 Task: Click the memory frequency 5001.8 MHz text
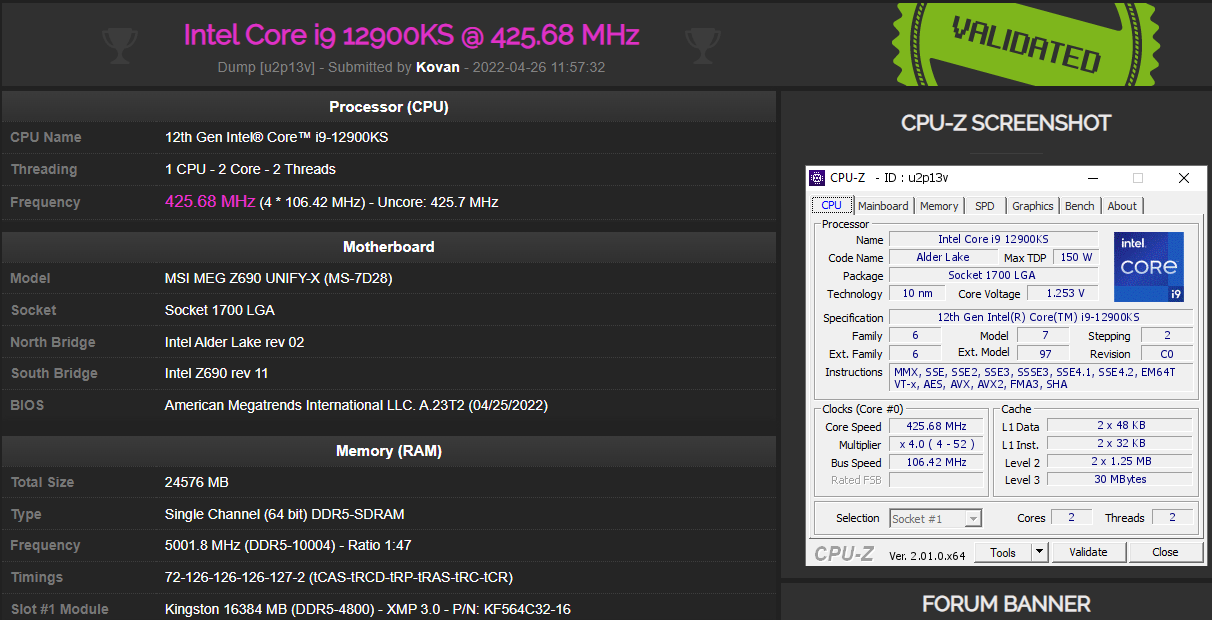tap(288, 545)
